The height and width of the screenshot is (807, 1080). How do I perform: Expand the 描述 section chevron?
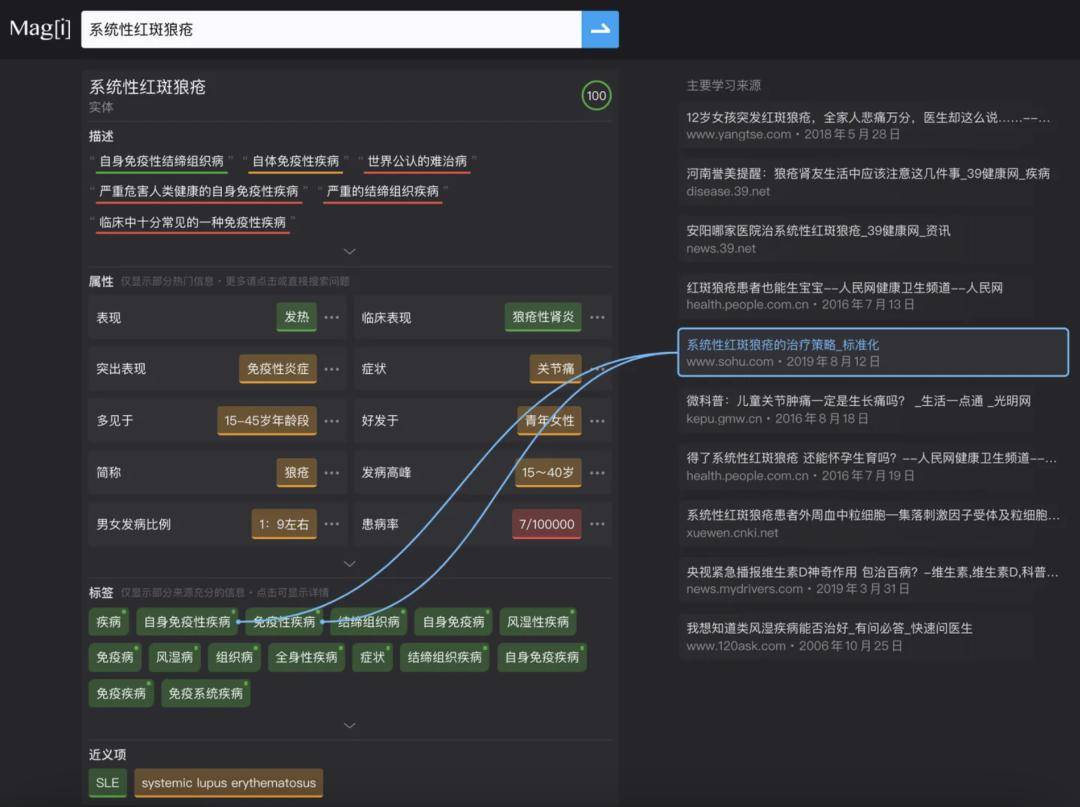click(349, 252)
